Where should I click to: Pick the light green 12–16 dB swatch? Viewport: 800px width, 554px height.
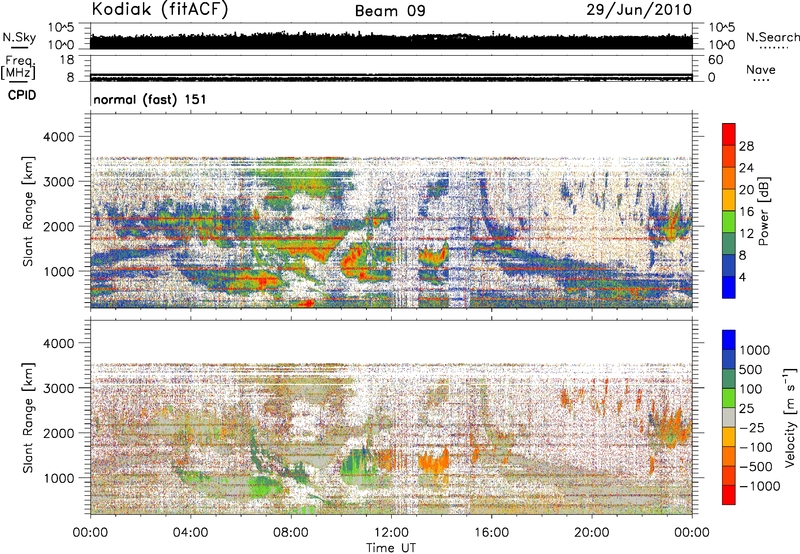click(729, 221)
